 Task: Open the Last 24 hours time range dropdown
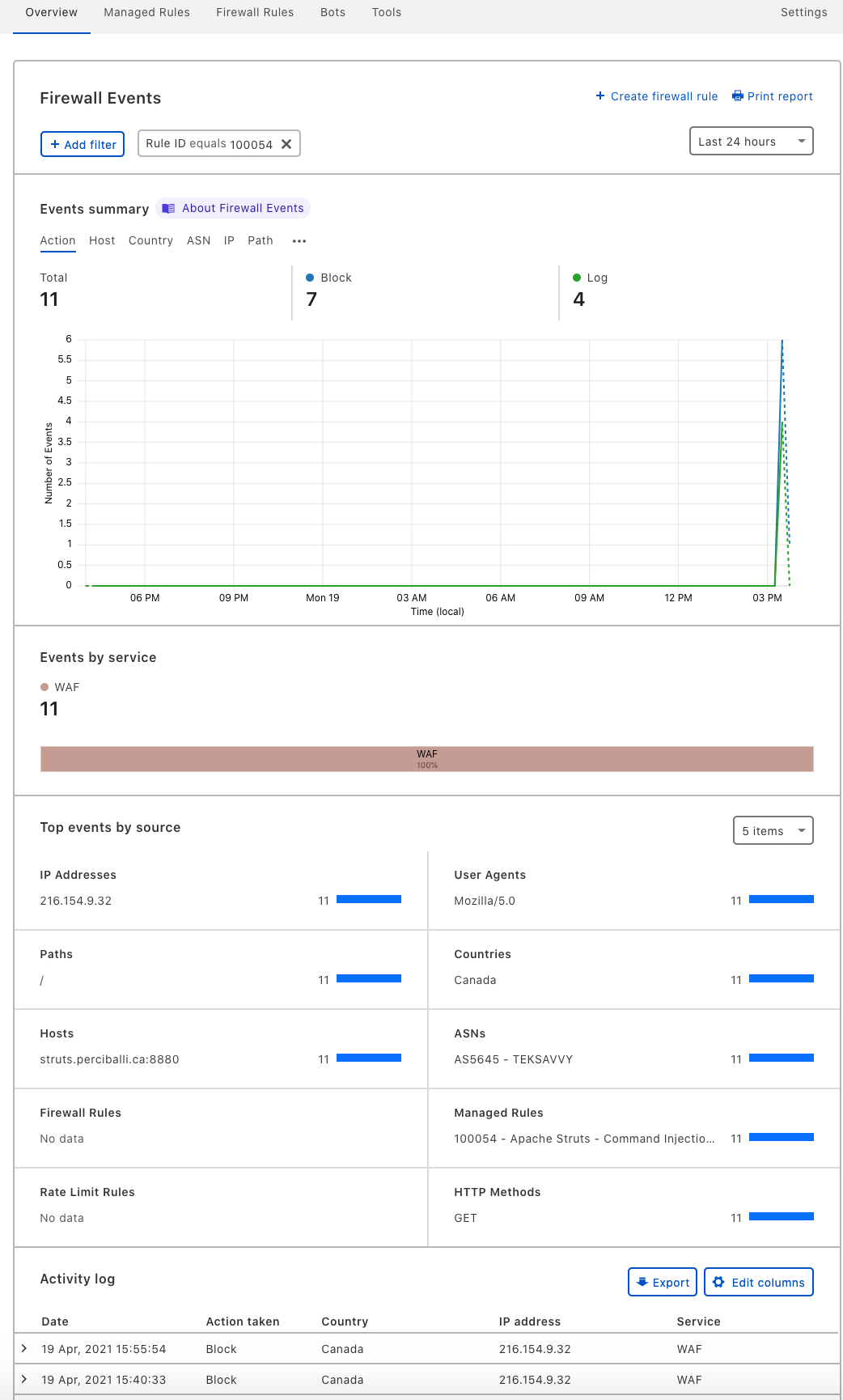coord(751,142)
